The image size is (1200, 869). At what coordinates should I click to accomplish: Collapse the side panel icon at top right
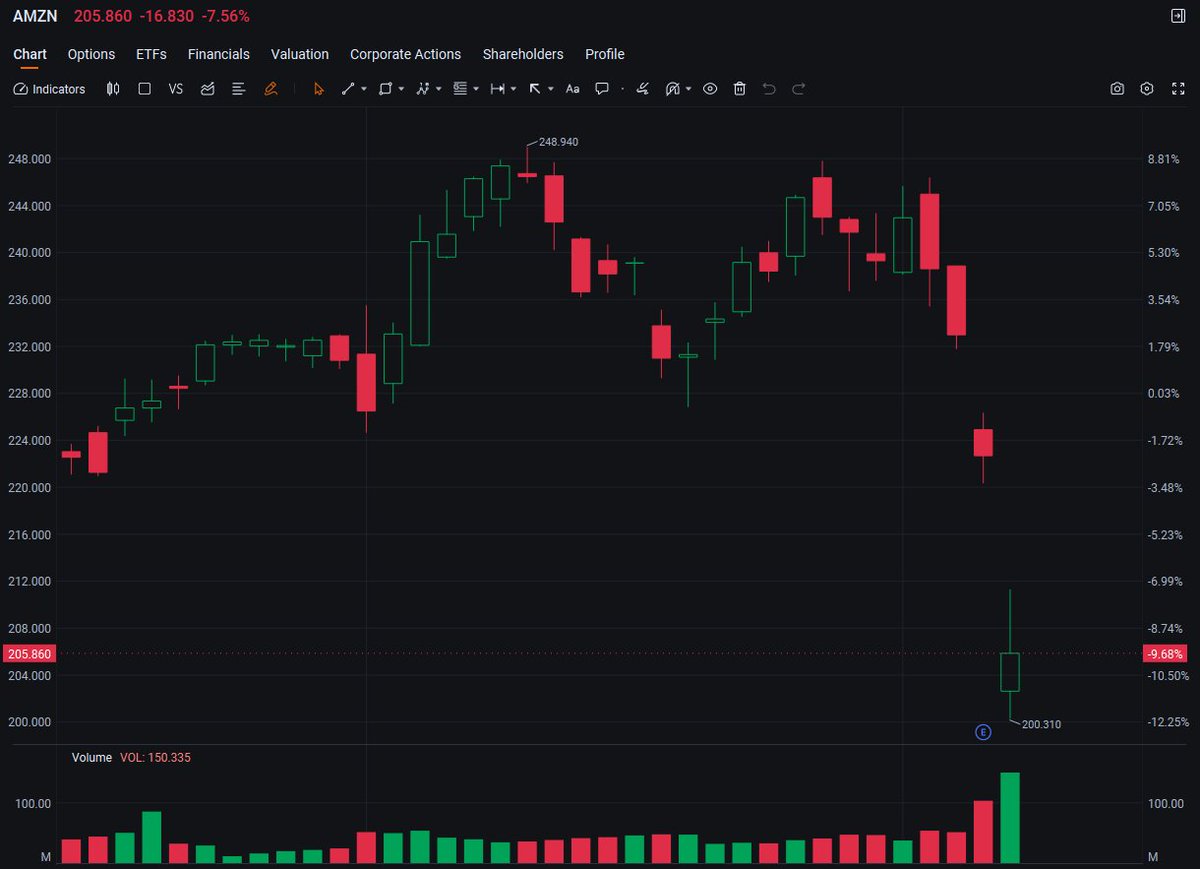pos(1177,16)
